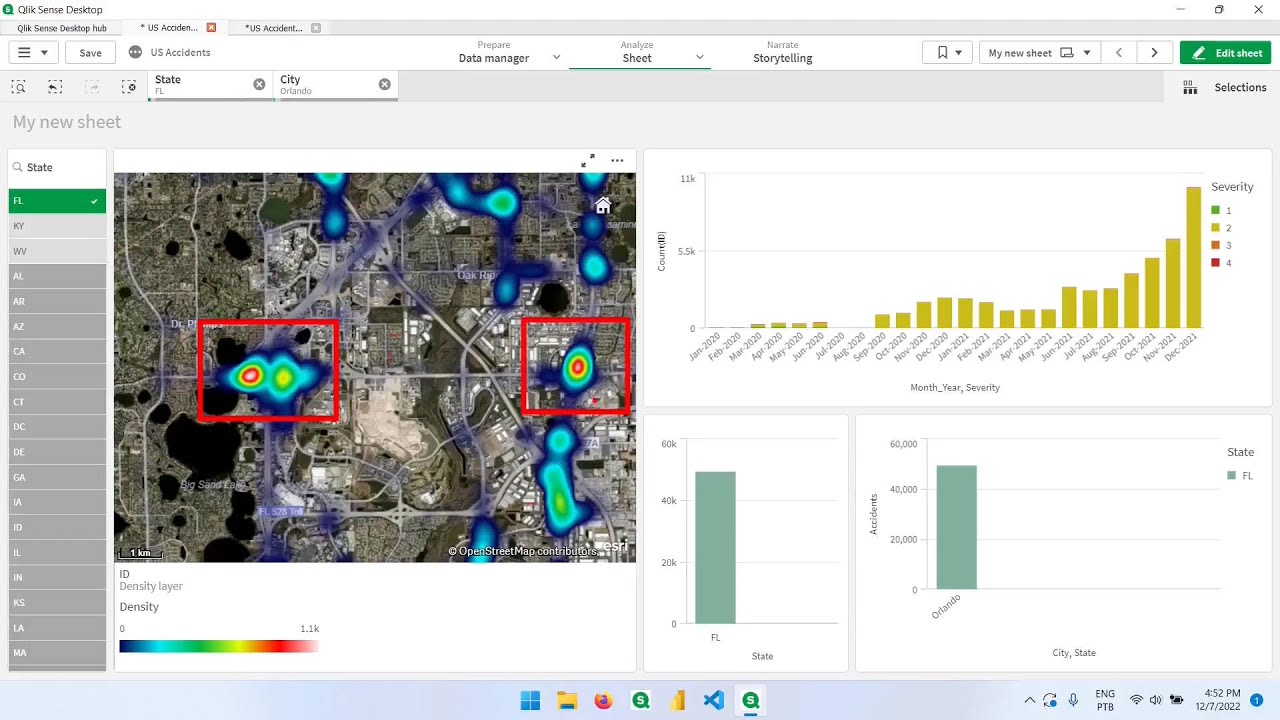Screen dimensions: 1280x720
Task: Click the FL bar in State chart
Action: (715, 548)
